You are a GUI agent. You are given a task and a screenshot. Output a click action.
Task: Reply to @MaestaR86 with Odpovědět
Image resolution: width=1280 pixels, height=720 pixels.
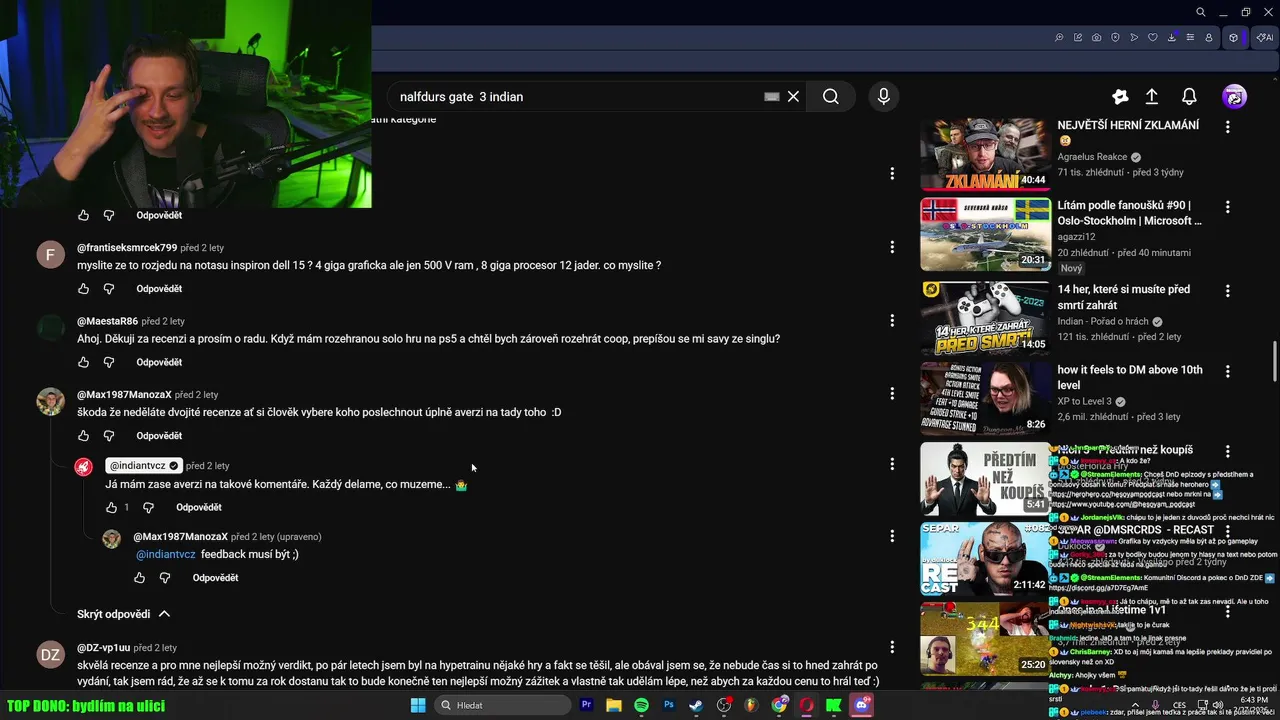click(159, 362)
